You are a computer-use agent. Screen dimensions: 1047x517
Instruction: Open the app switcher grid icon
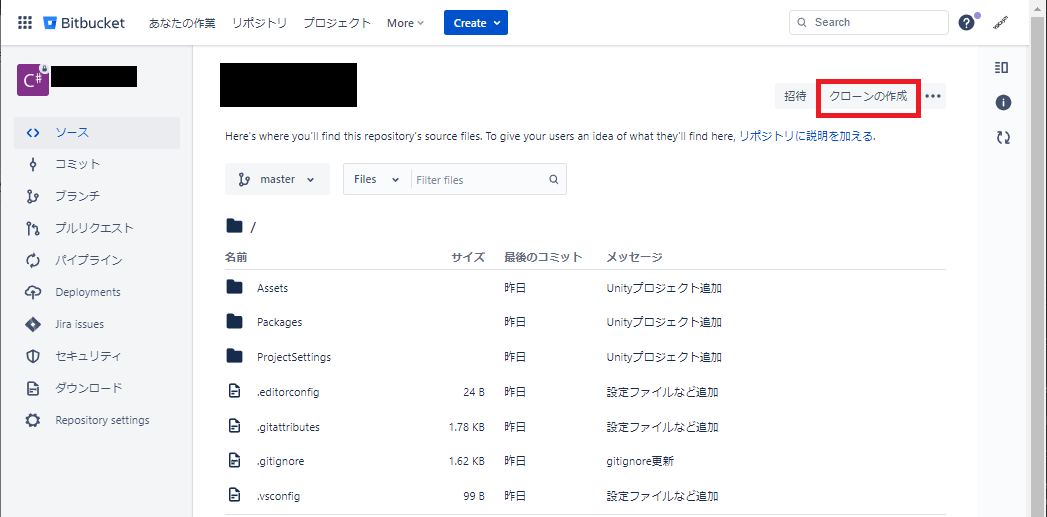[x=25, y=23]
